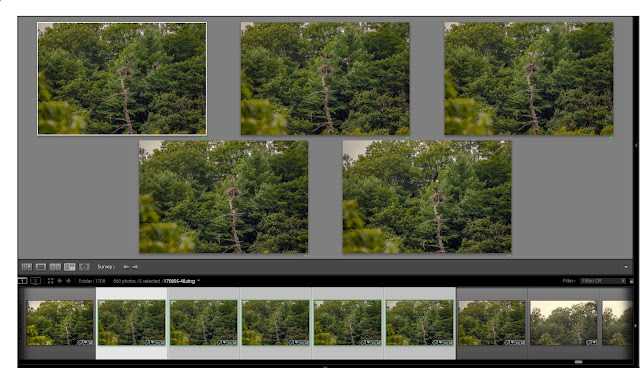Open second window display button 2
This screenshot has width=640, height=368.
click(x=36, y=281)
